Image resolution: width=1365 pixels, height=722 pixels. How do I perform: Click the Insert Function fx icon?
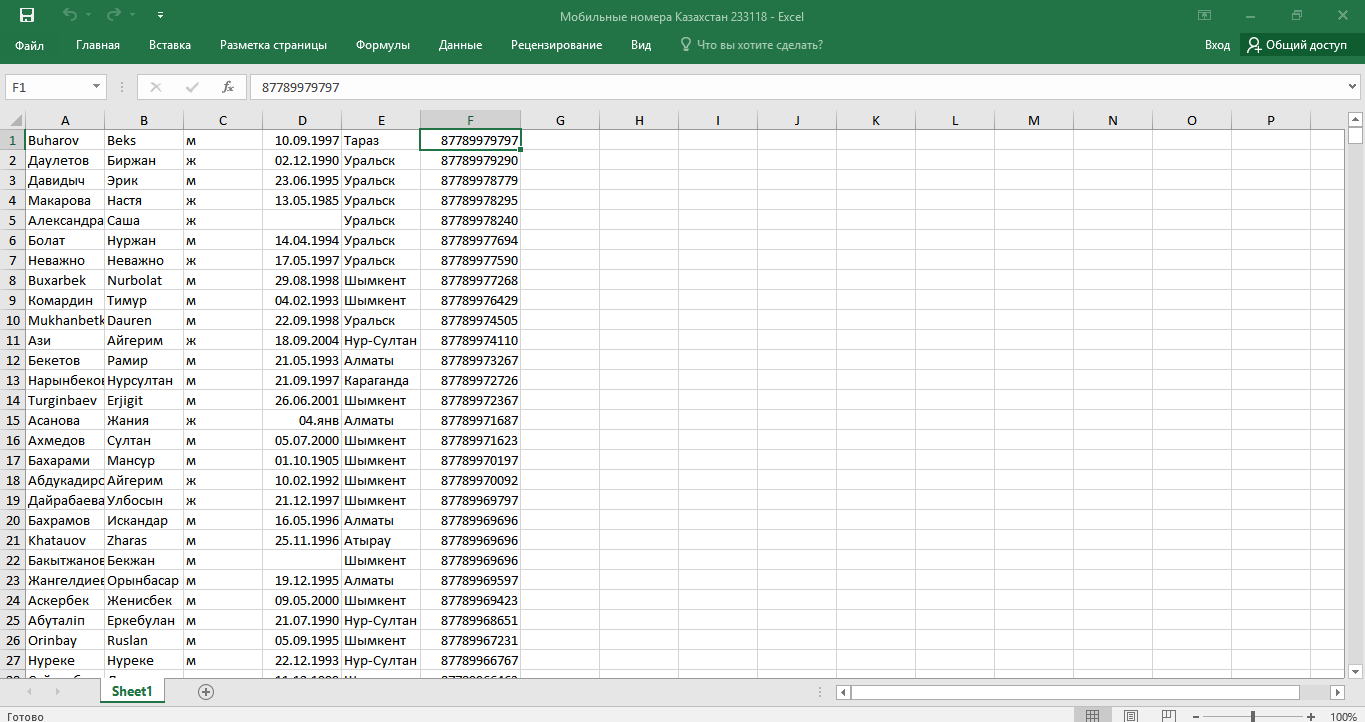pyautogui.click(x=228, y=87)
